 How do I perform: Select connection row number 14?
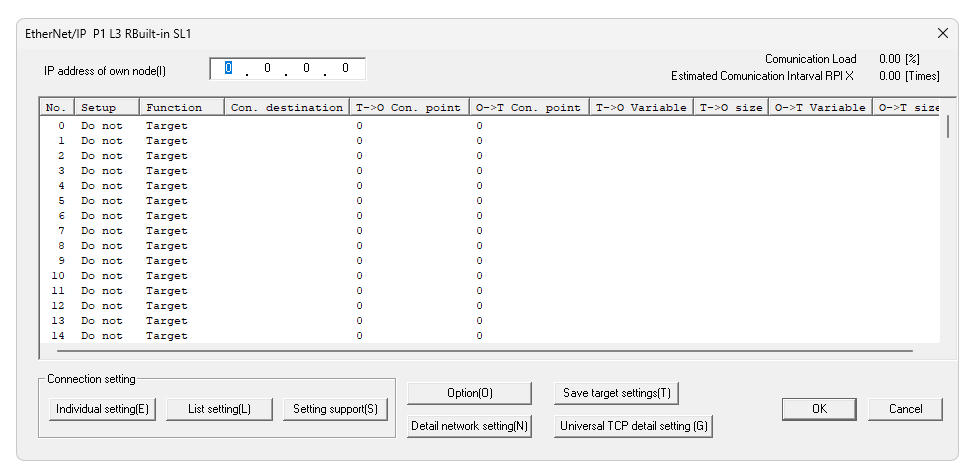pyautogui.click(x=490, y=336)
